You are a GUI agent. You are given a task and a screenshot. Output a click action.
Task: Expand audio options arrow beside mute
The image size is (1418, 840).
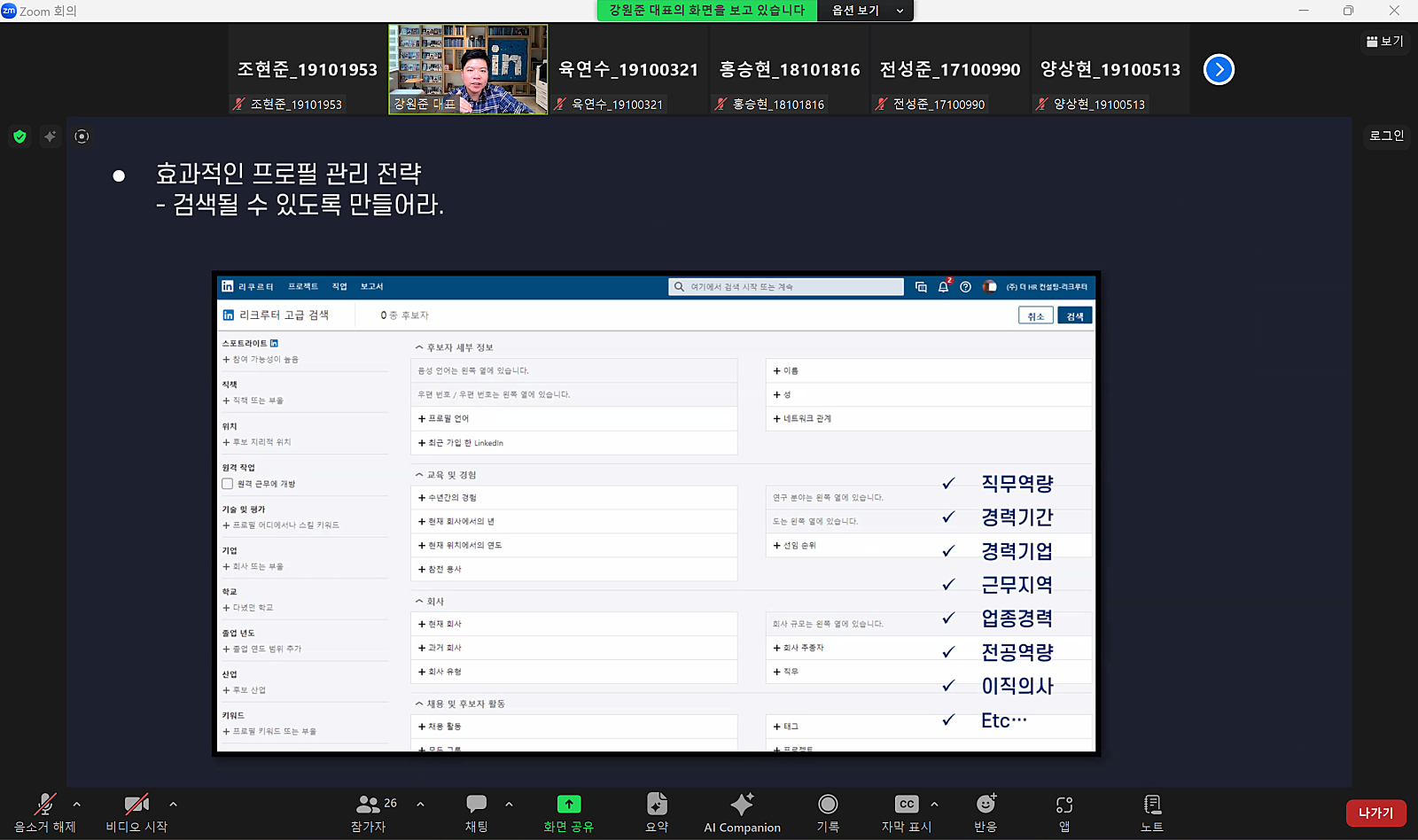[77, 804]
